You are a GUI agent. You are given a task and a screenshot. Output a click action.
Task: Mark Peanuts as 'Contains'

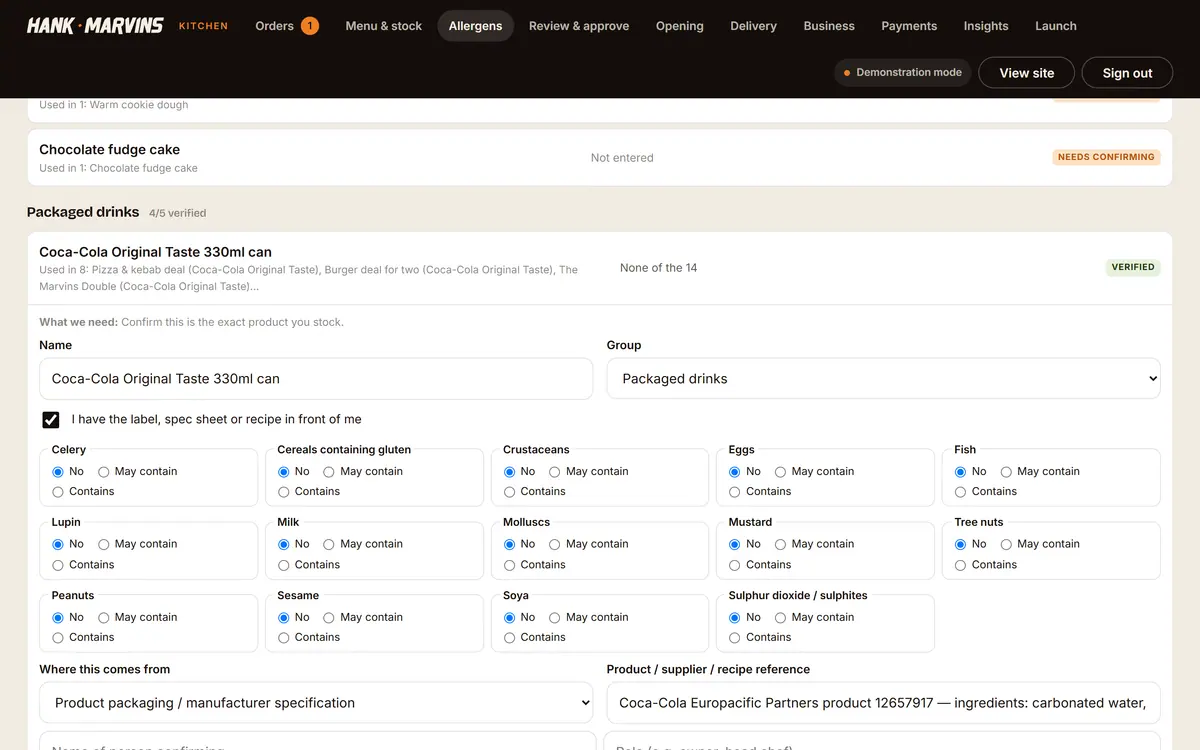pyautogui.click(x=58, y=638)
